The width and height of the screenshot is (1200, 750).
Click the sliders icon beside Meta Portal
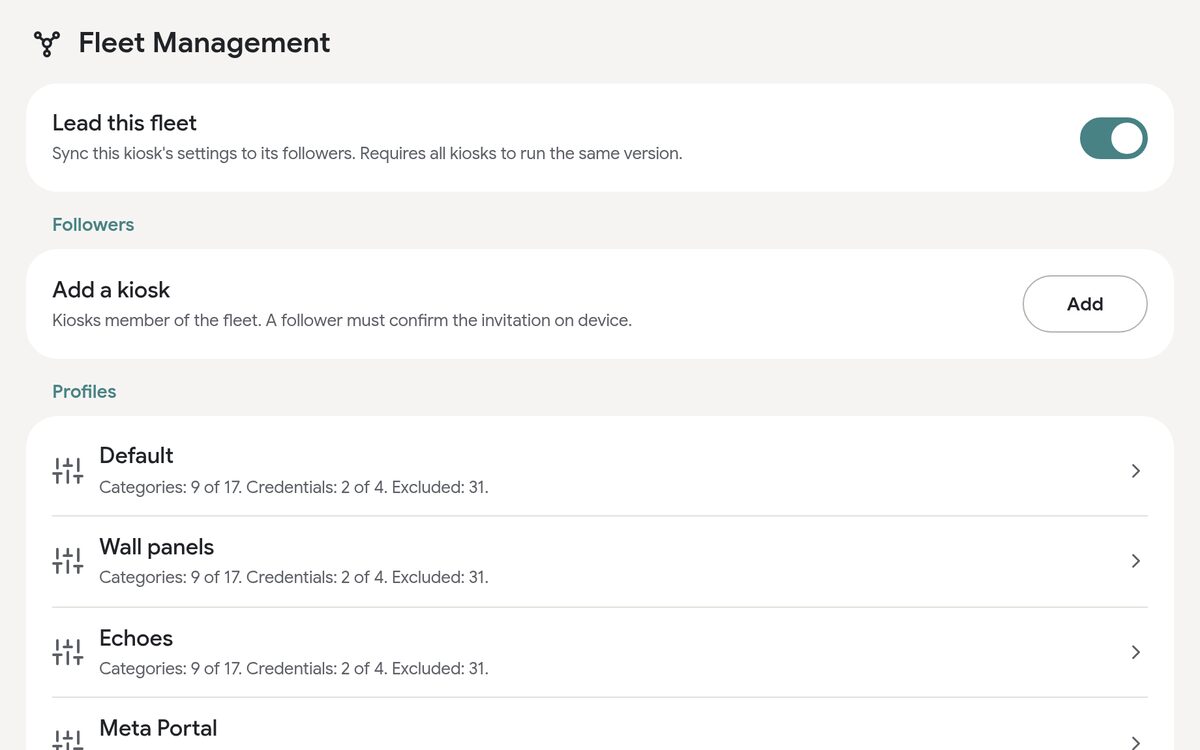tap(68, 739)
